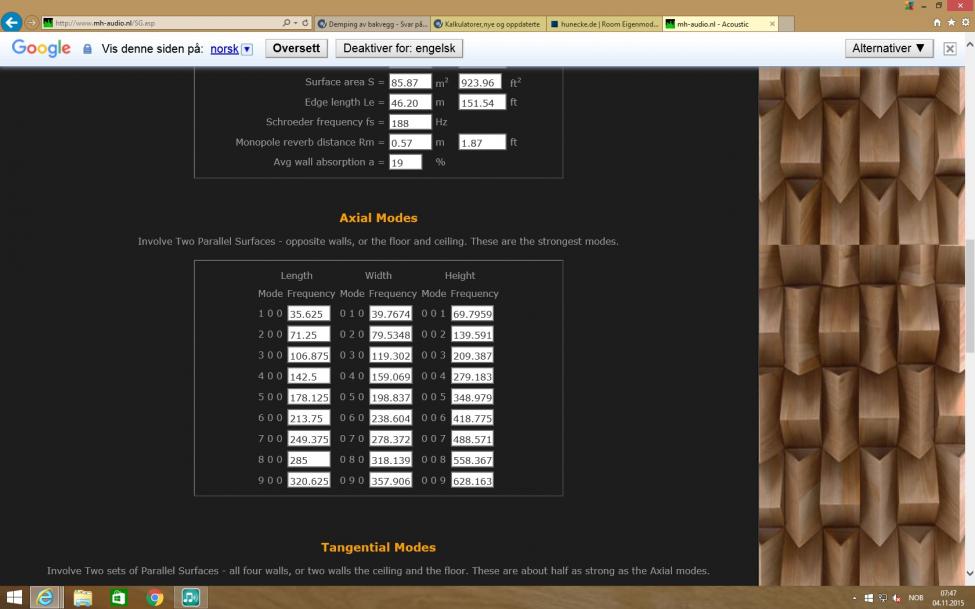Close the Google translate bar

click(x=950, y=49)
